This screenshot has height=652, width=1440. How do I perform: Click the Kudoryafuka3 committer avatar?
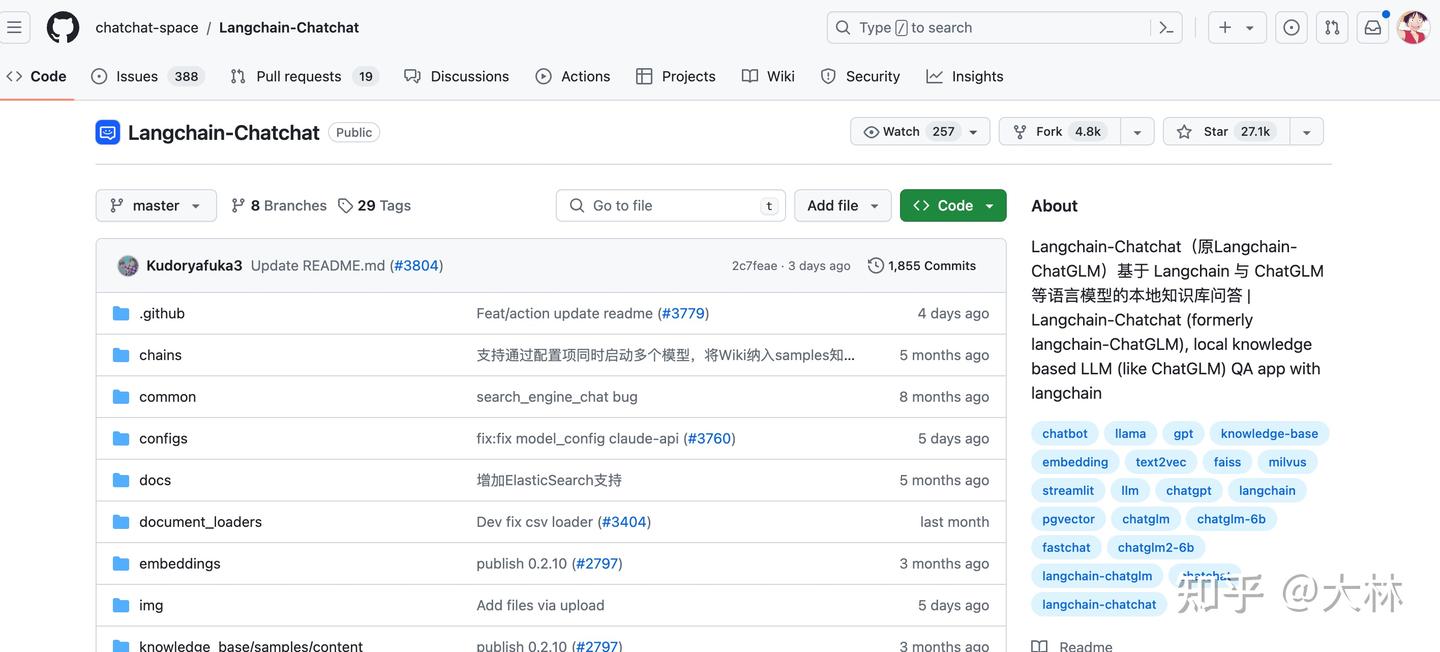point(128,266)
